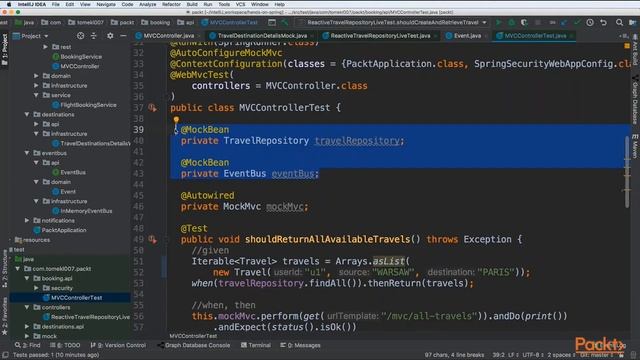Click the yellow intention light bulb
This screenshot has width=640, height=360.
pos(176,120)
